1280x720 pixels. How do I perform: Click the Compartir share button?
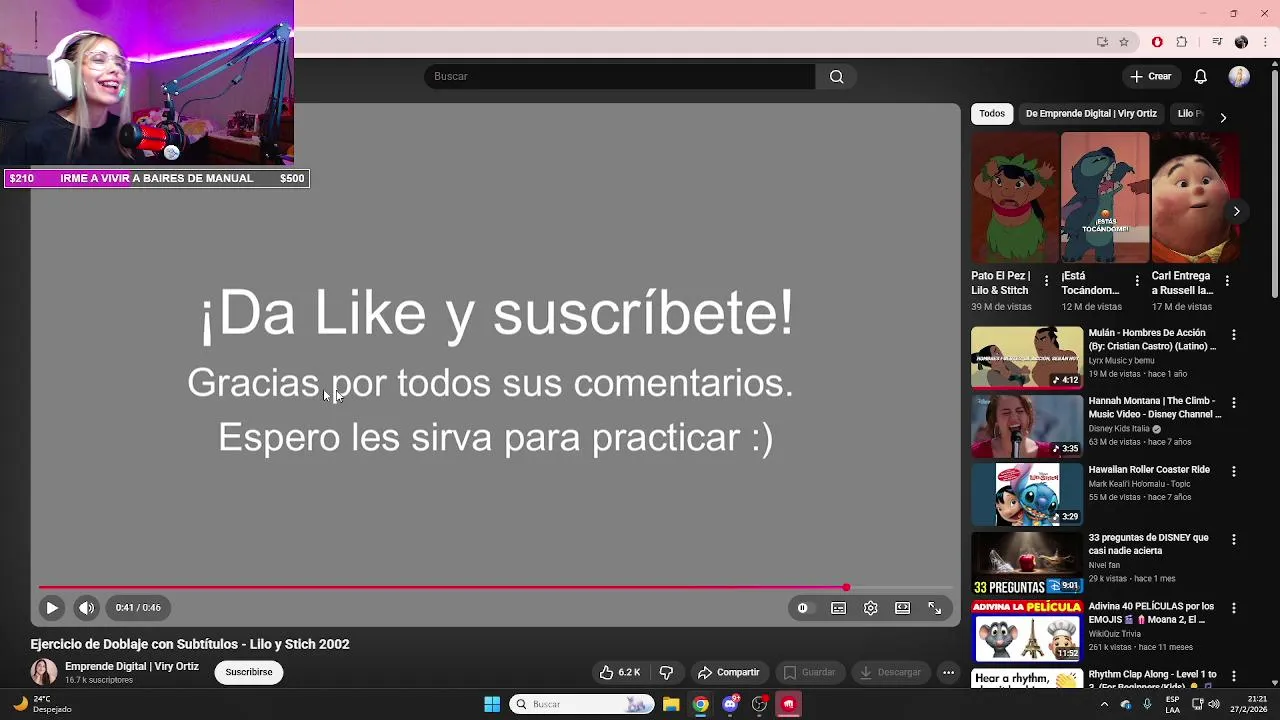(x=729, y=672)
